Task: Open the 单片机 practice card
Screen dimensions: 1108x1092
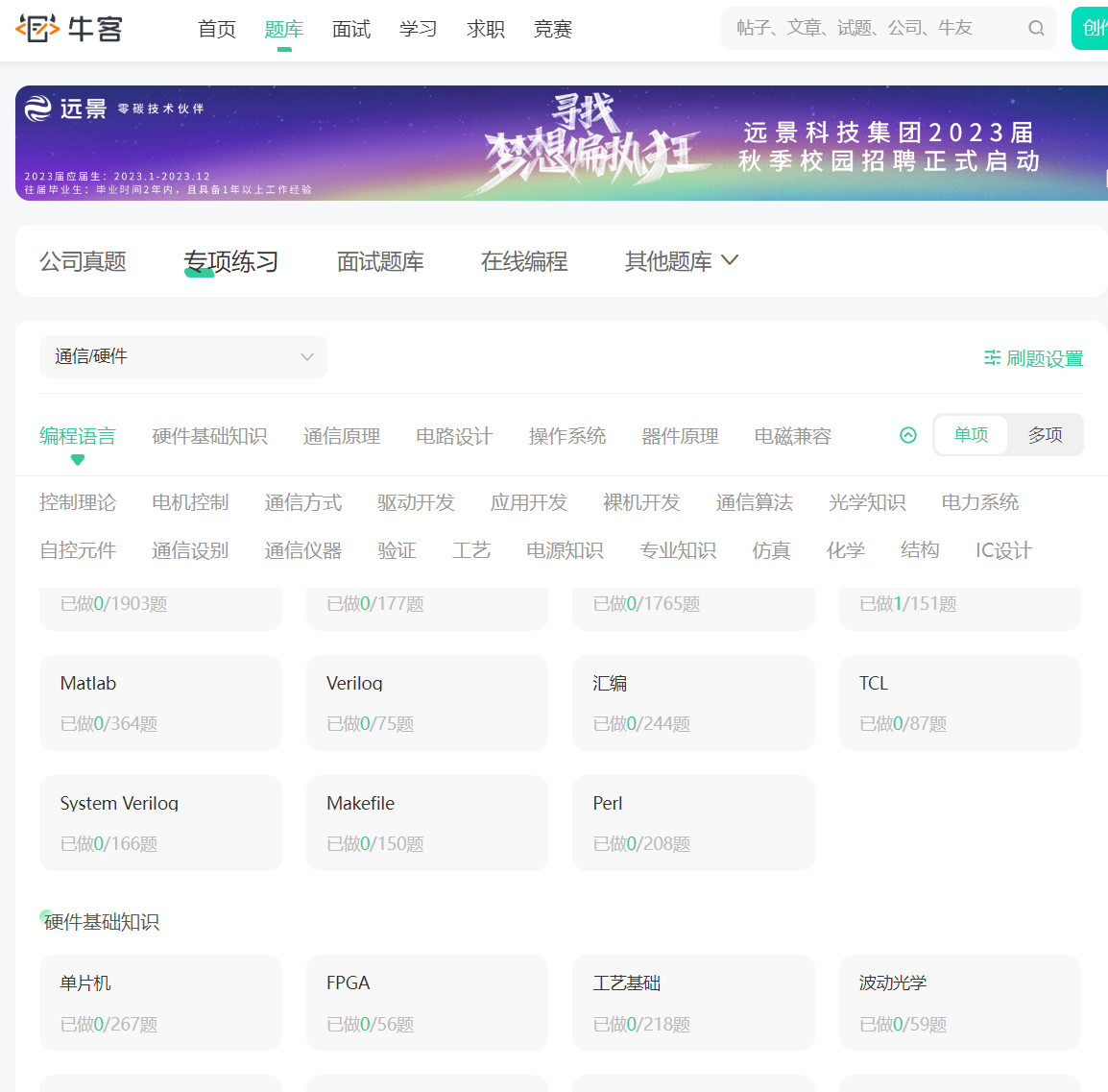Action: [x=160, y=1003]
